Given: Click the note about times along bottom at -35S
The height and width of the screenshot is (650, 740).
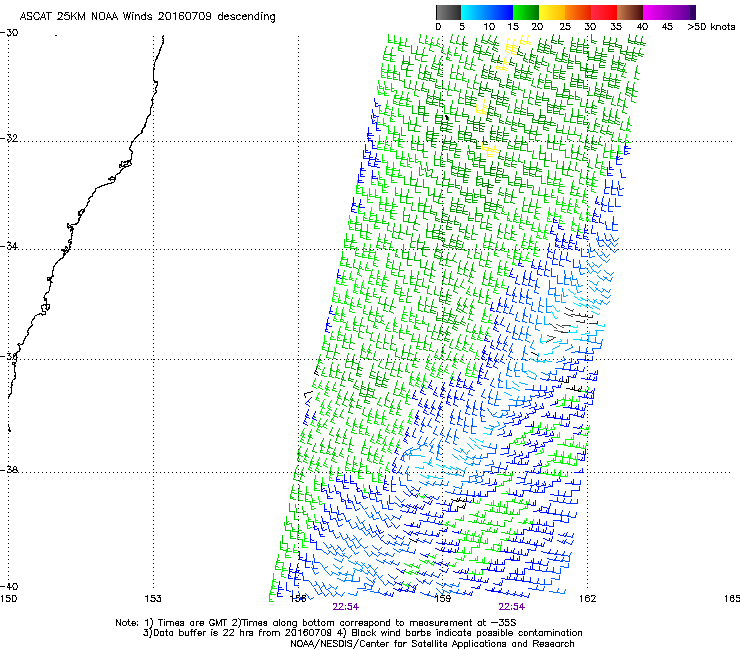Looking at the screenshot, I should click(x=374, y=623).
